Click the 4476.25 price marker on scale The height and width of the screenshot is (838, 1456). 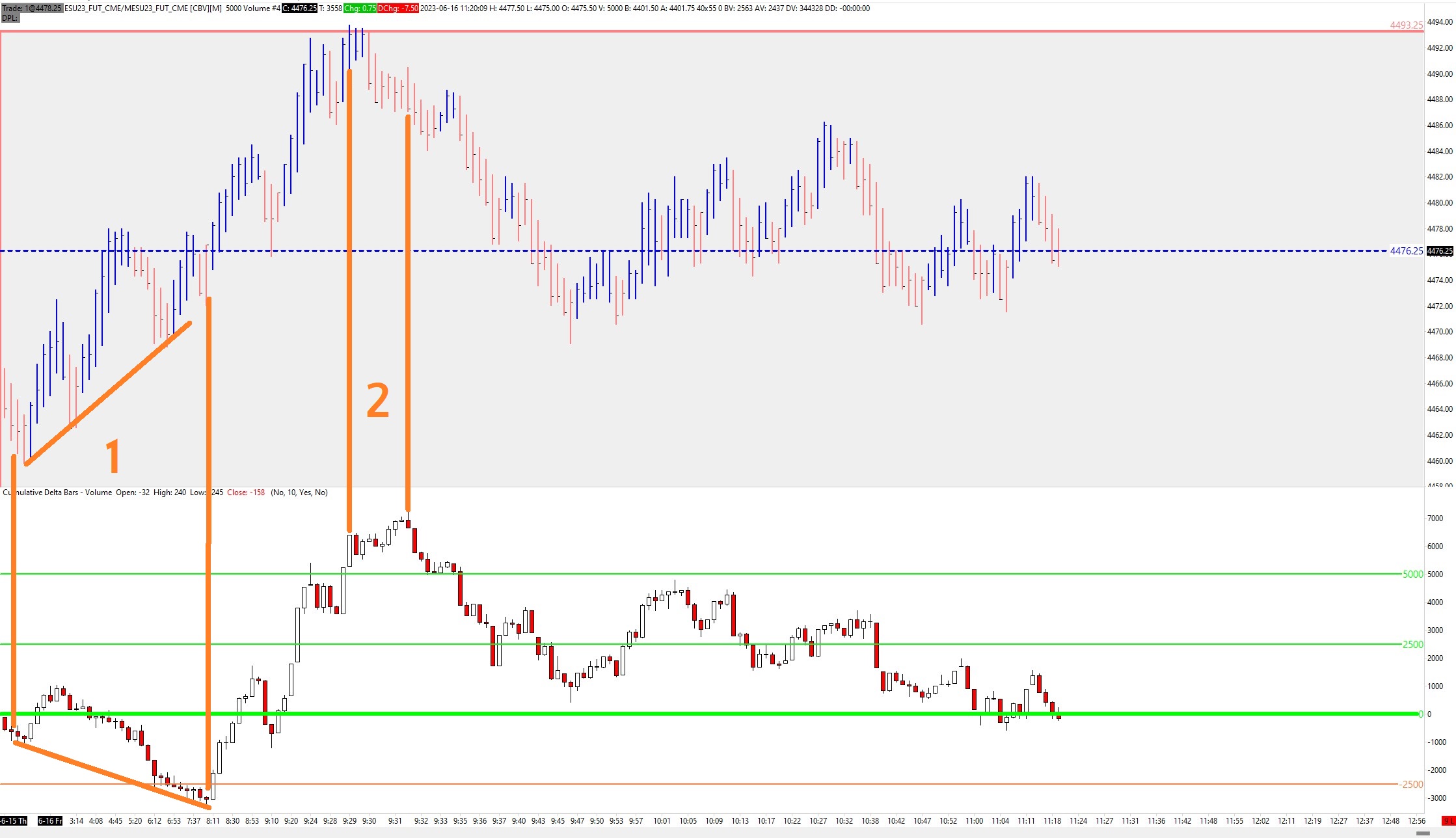point(1440,251)
